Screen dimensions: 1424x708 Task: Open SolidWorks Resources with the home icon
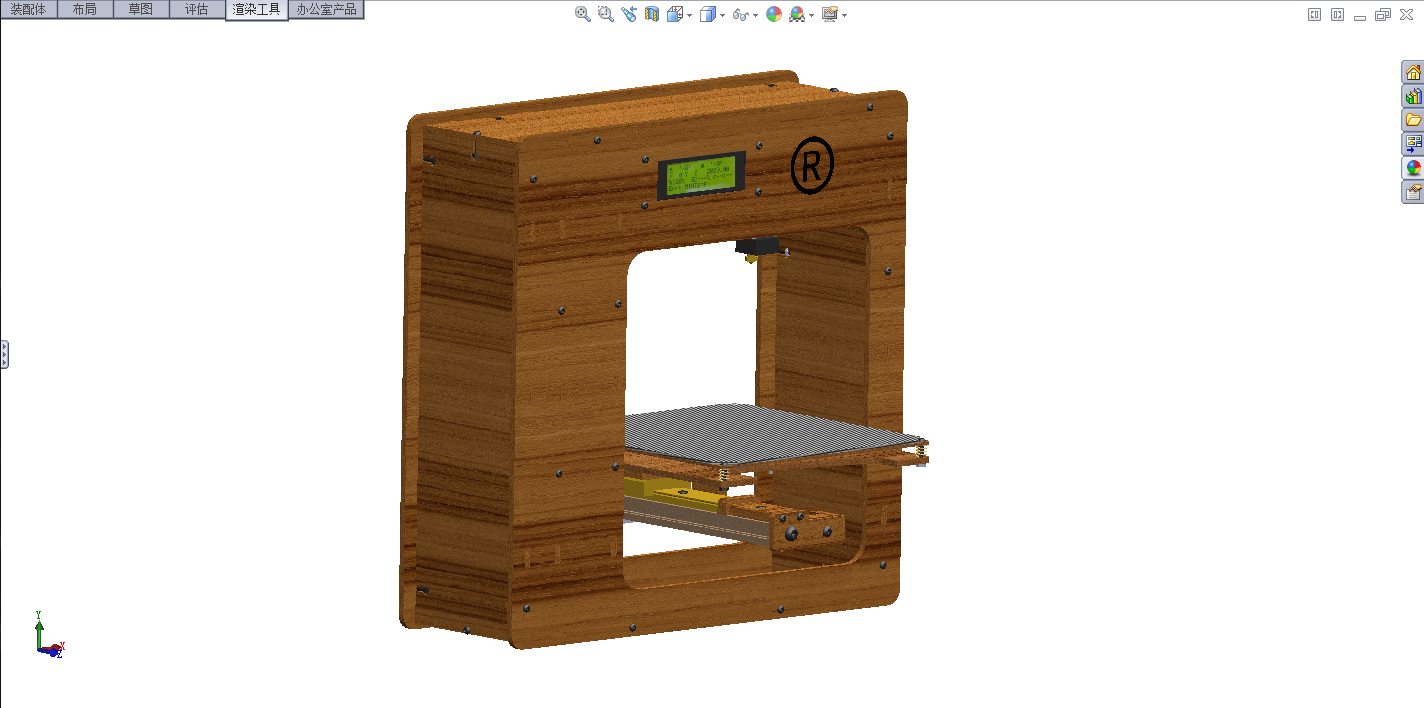(x=1413, y=72)
